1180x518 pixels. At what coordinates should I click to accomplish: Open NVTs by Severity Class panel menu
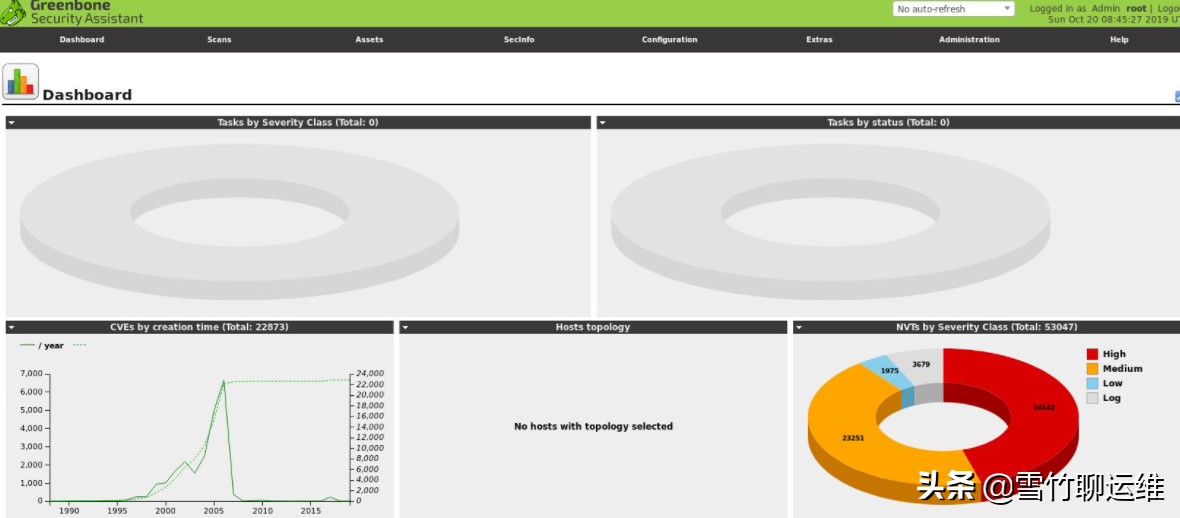(x=800, y=327)
